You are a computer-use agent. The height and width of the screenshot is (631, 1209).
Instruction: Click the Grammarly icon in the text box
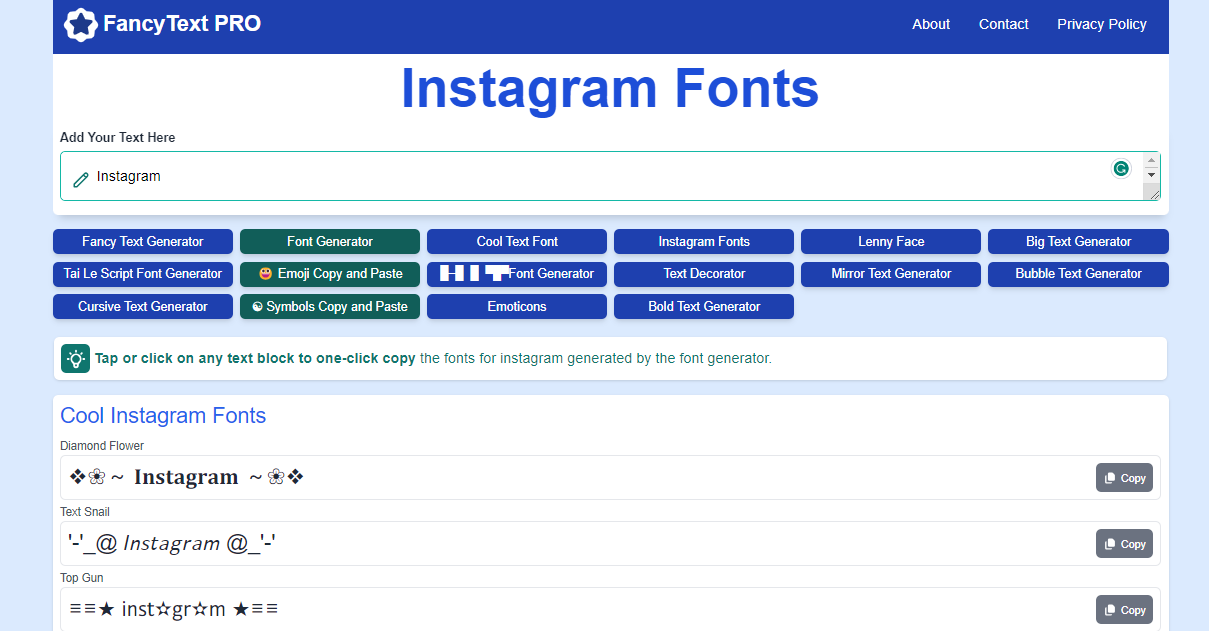(1121, 168)
